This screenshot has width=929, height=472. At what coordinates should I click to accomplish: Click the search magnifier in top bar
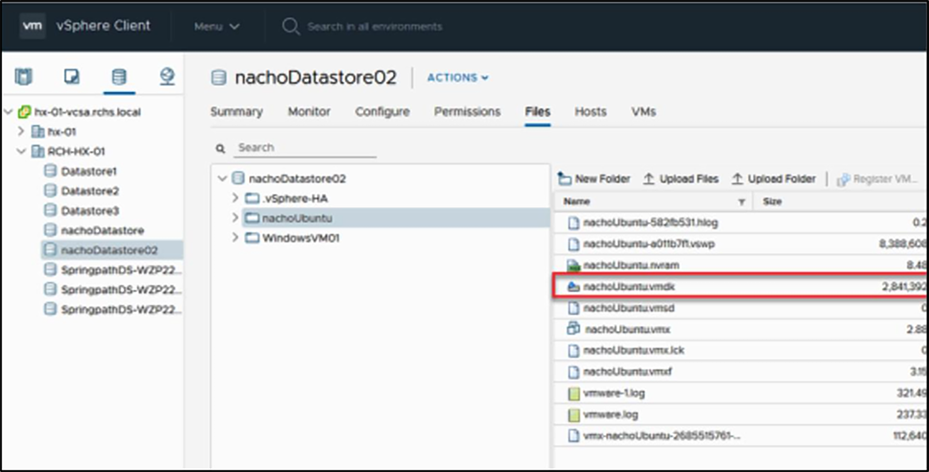(290, 26)
